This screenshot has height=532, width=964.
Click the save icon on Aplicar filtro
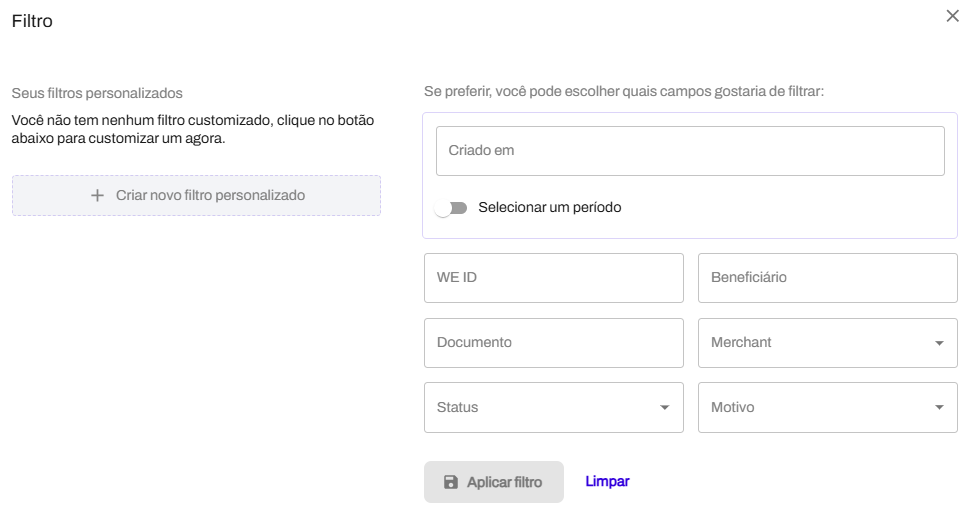coord(451,482)
